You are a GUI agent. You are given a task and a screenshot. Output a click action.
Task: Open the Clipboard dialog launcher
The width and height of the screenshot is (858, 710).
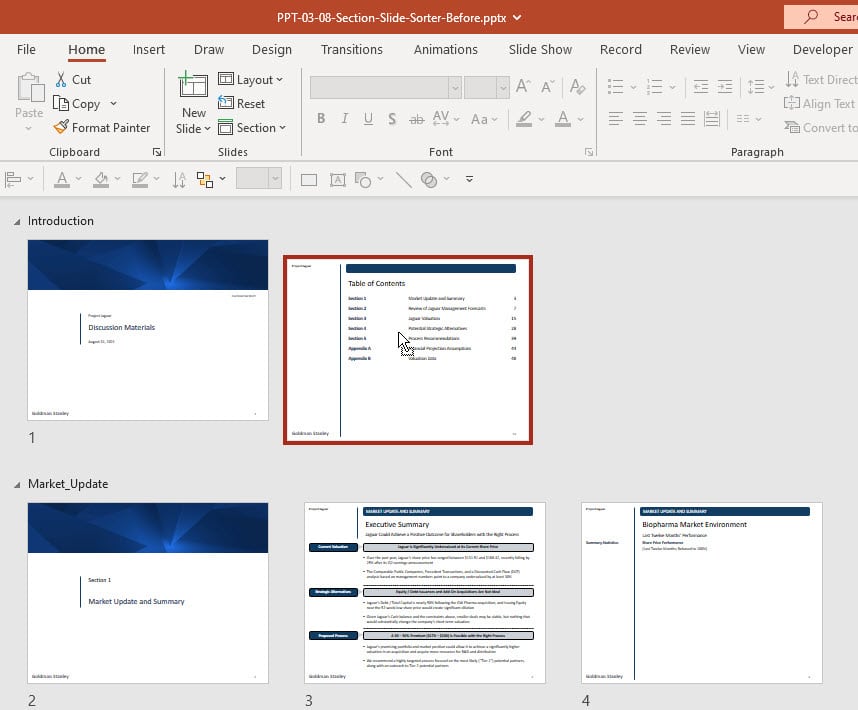coord(156,152)
